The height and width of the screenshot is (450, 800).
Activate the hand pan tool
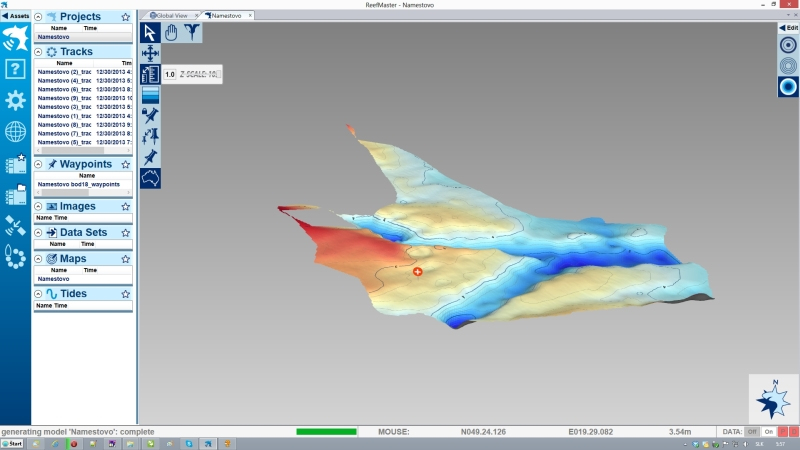point(171,32)
